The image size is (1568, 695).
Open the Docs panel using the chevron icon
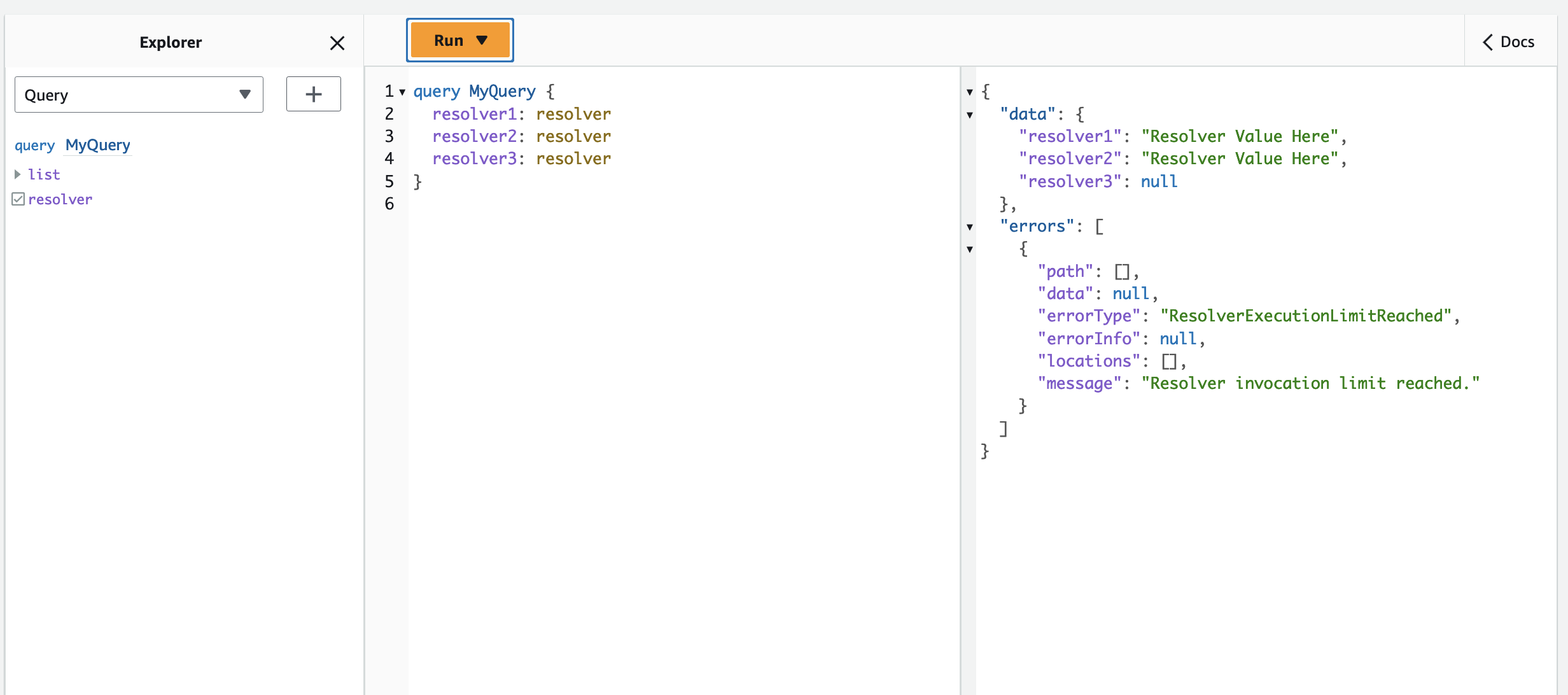coord(1488,41)
